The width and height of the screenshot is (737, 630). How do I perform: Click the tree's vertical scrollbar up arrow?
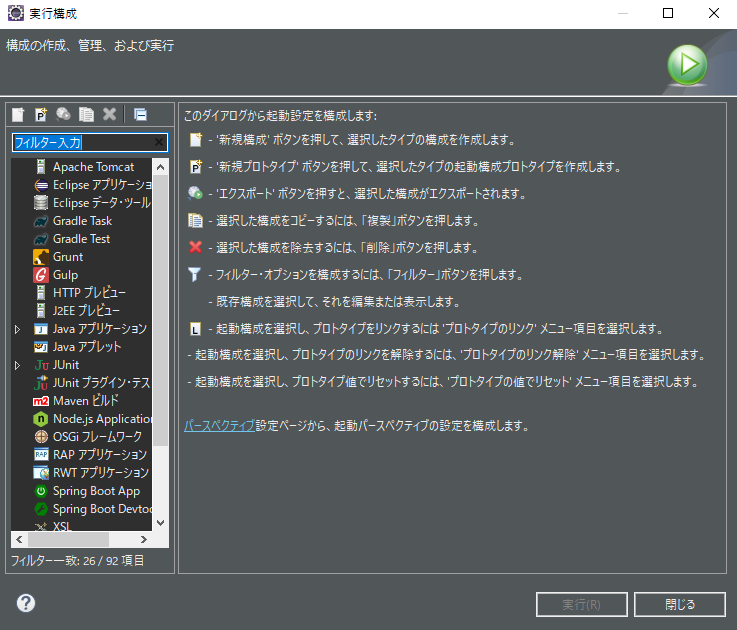pos(160,167)
